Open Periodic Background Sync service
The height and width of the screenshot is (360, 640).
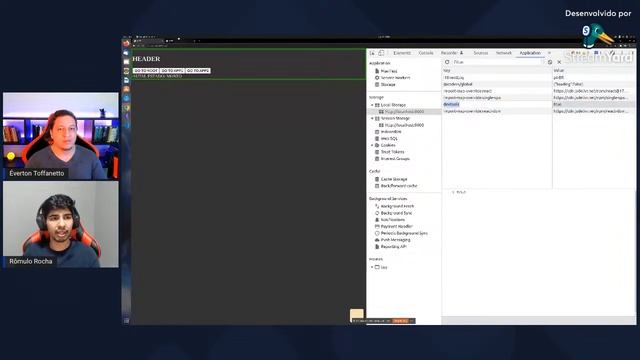404,233
